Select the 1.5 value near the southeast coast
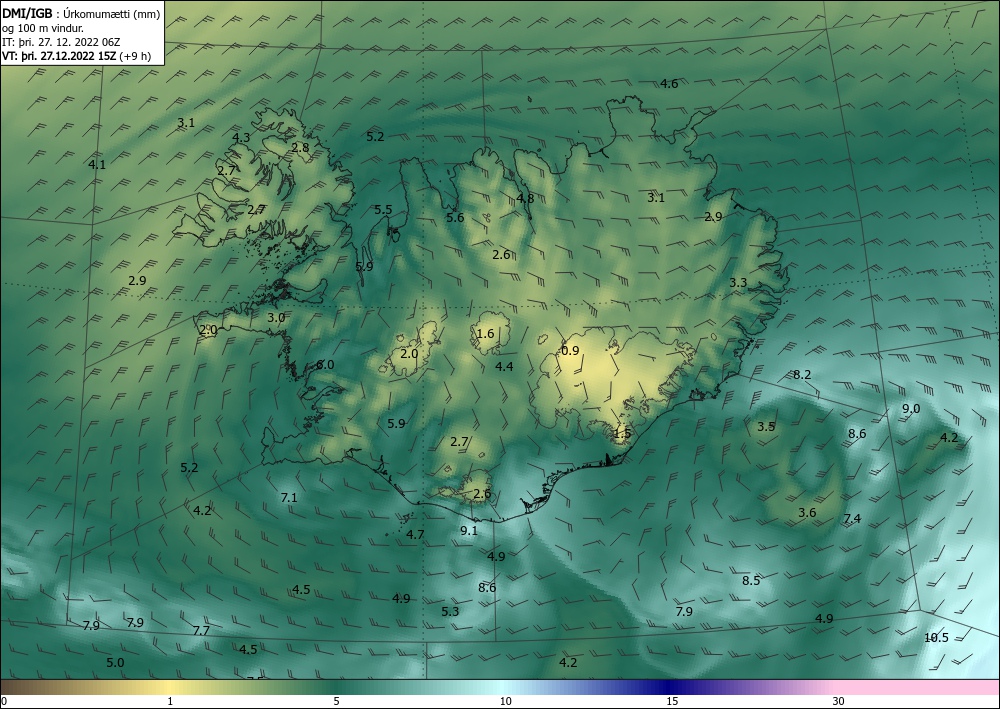Screen dimensions: 1000x709 (622, 433)
